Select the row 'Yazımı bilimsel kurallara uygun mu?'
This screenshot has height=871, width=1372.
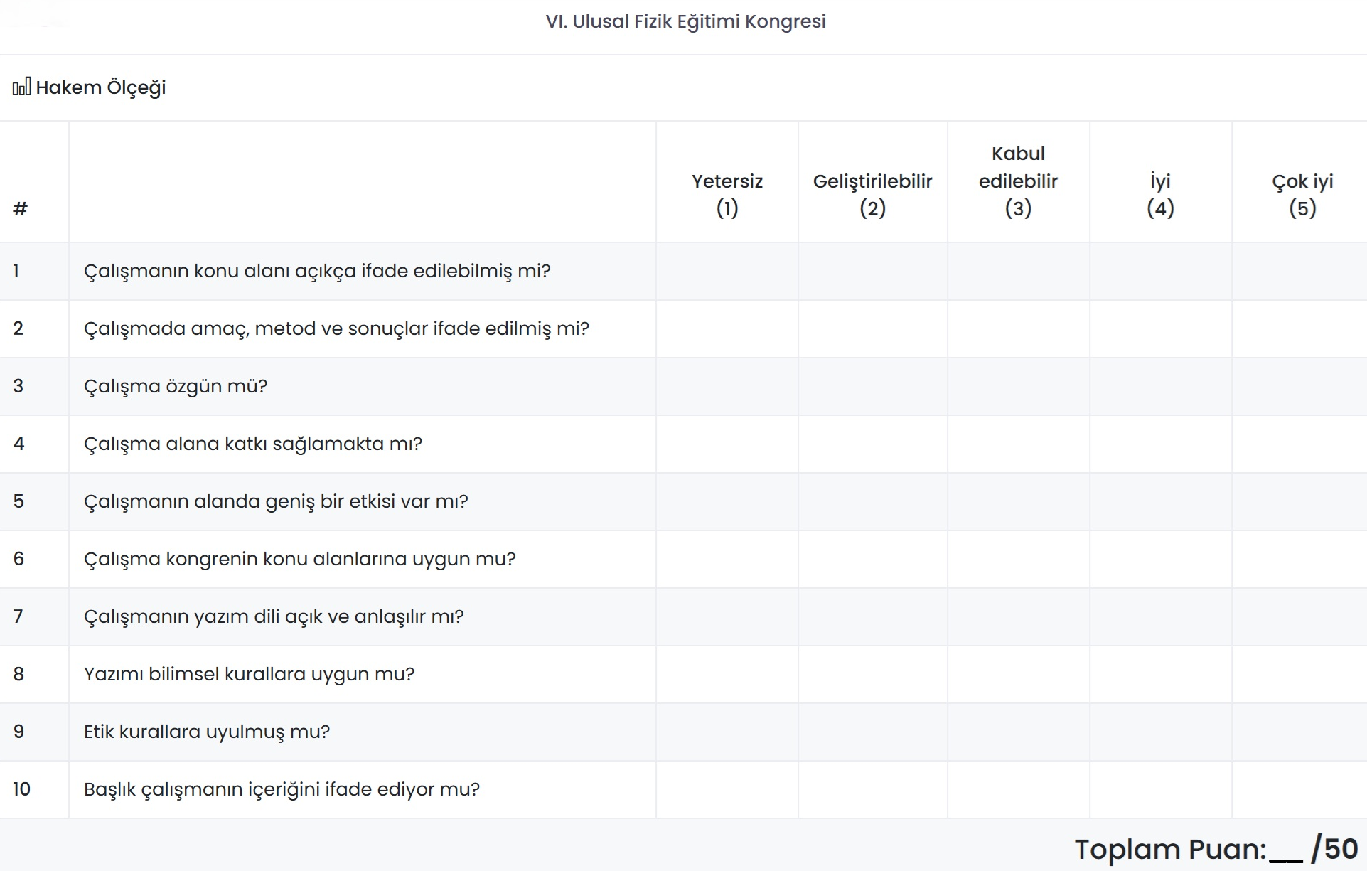tap(249, 674)
